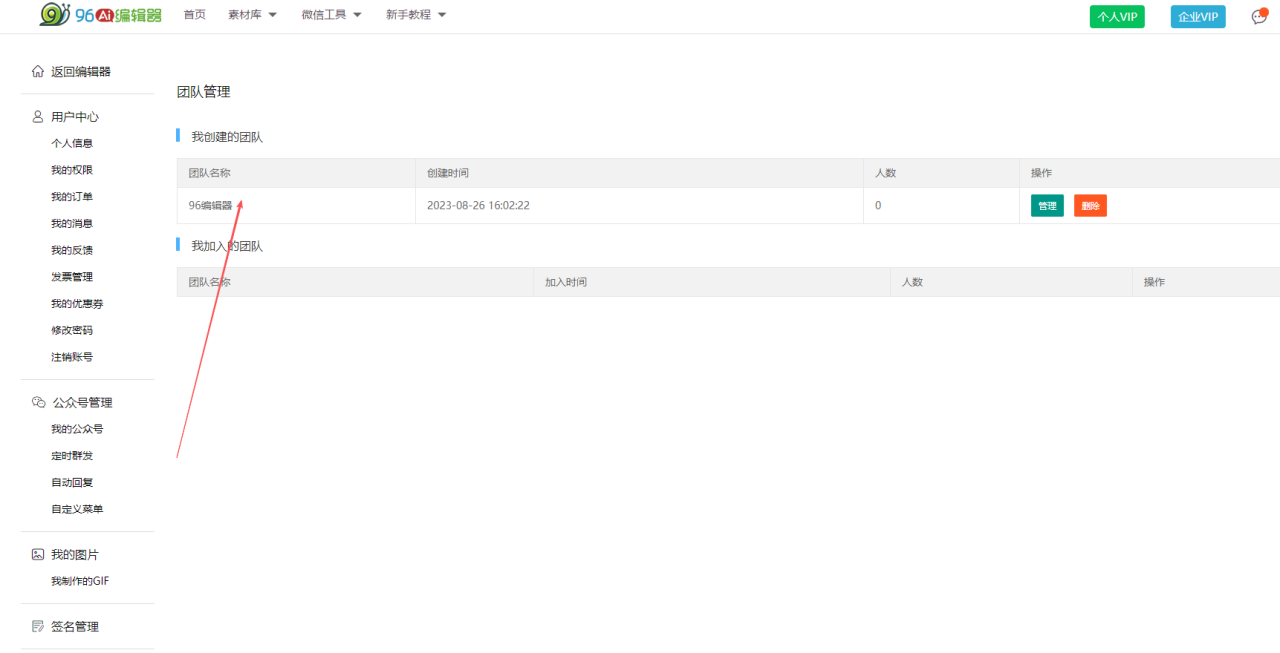The width and height of the screenshot is (1280, 653).
Task: Click the picture icon beside 我的图片
Action: 38,554
